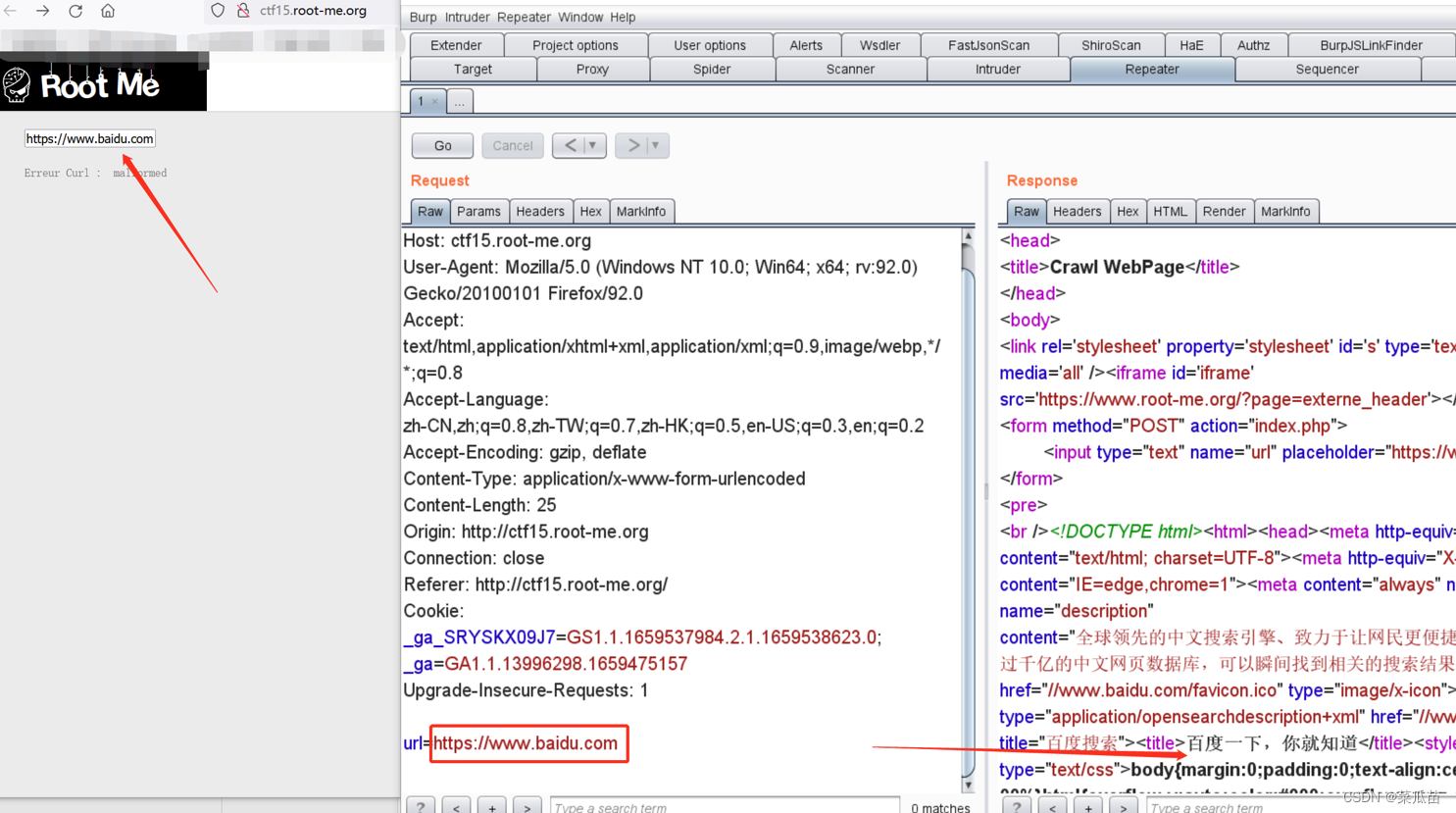Open the forward history dropdown arrow
1456x813 pixels.
[656, 145]
